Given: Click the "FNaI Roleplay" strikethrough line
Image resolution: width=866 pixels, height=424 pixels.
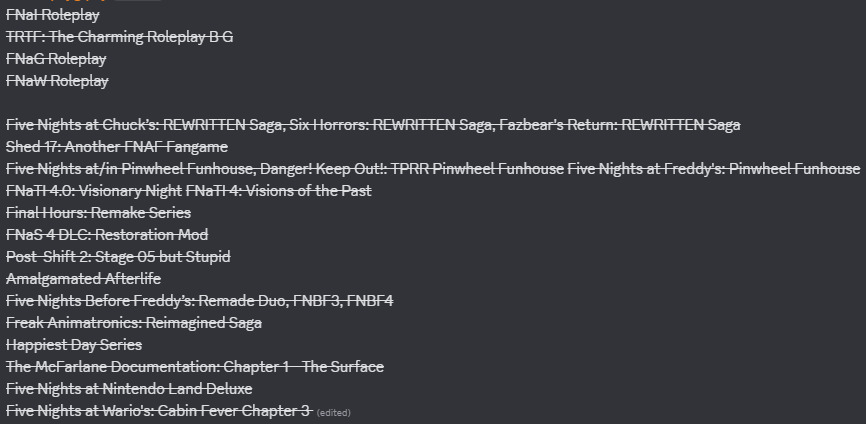Looking at the screenshot, I should coord(52,15).
